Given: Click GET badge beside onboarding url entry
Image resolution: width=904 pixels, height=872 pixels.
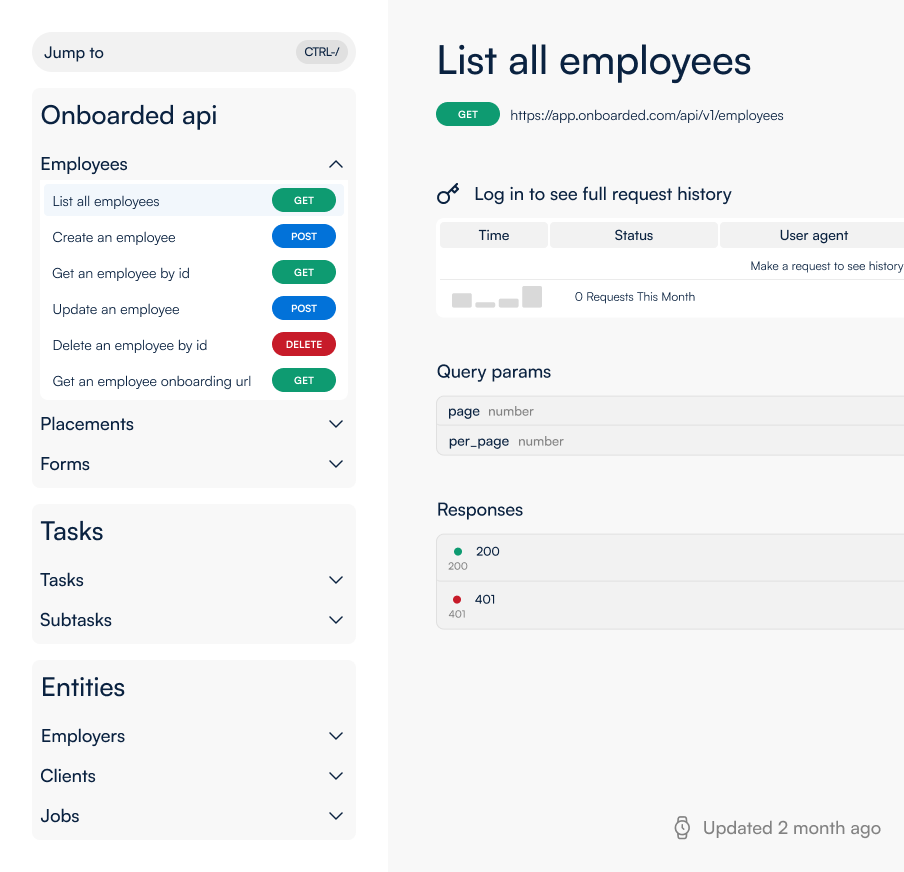Looking at the screenshot, I should coord(304,380).
